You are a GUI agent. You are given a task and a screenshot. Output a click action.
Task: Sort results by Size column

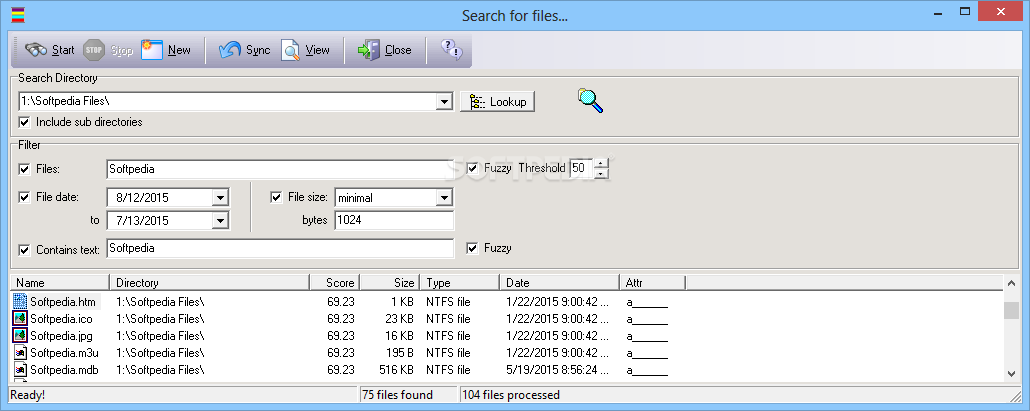pyautogui.click(x=390, y=283)
